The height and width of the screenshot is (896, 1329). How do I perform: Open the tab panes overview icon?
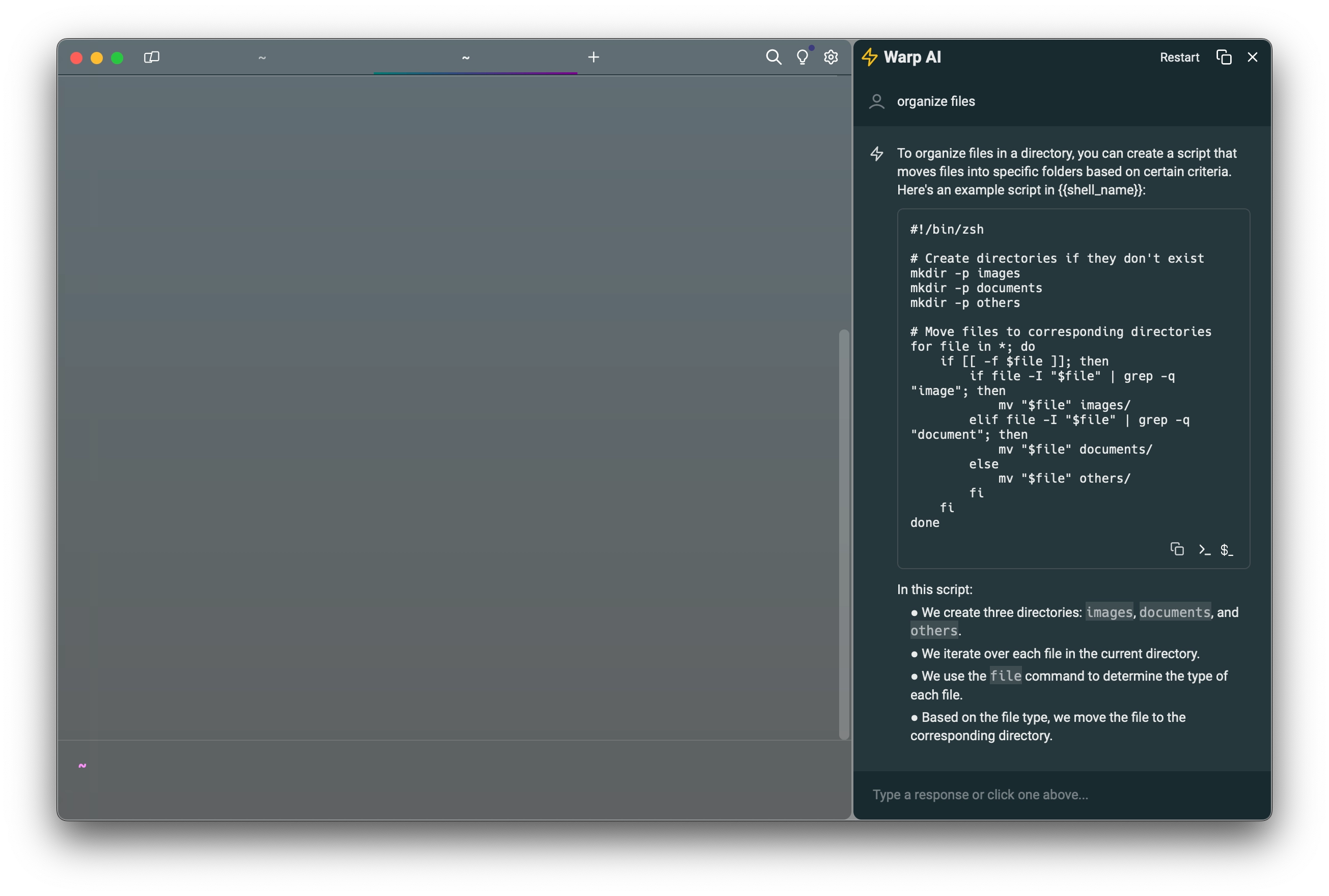pos(151,57)
